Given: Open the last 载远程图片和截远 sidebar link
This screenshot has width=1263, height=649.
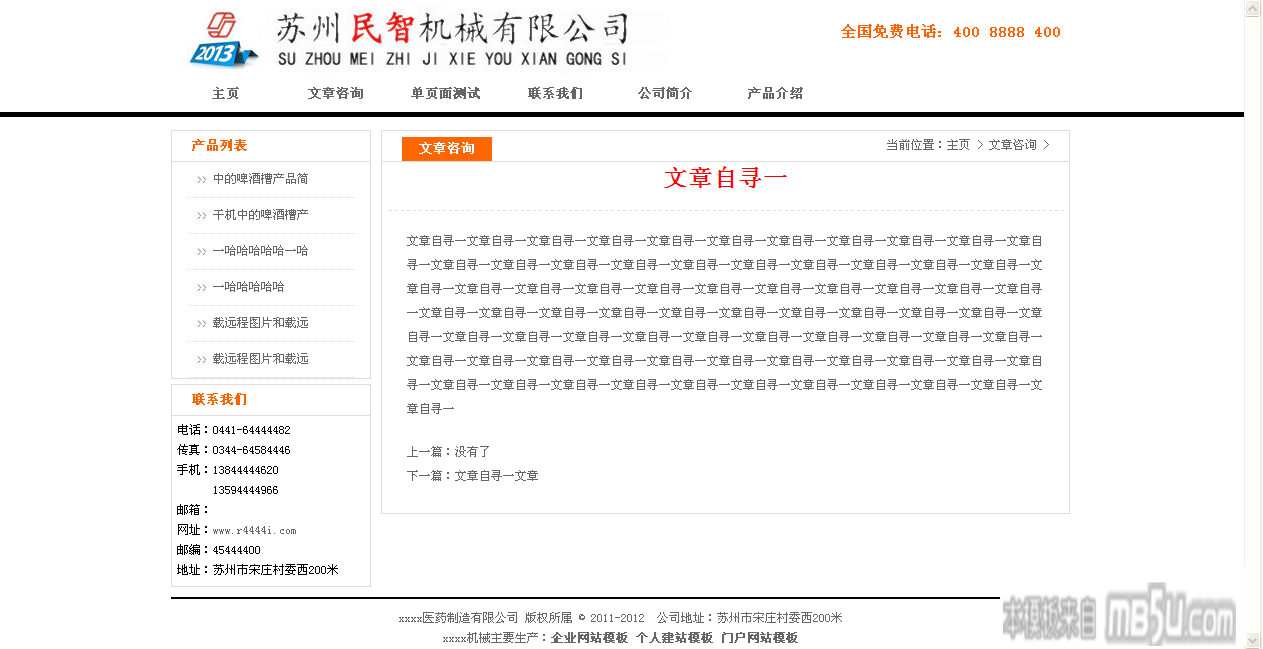Looking at the screenshot, I should (x=260, y=359).
